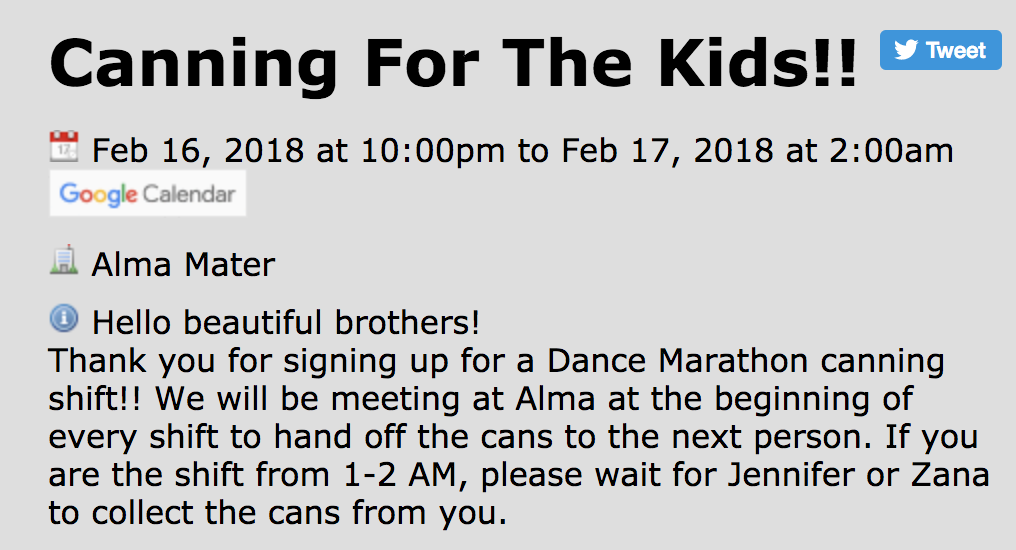Click the Canning For The Kids!! heading
The width and height of the screenshot is (1016, 550).
click(452, 62)
